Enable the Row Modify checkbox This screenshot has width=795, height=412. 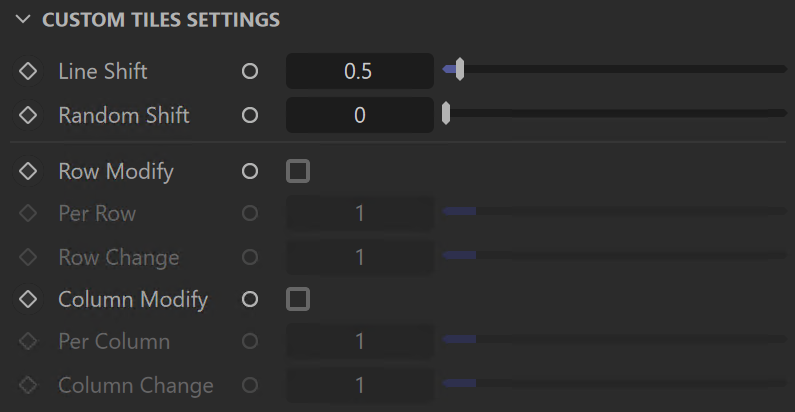[x=298, y=171]
